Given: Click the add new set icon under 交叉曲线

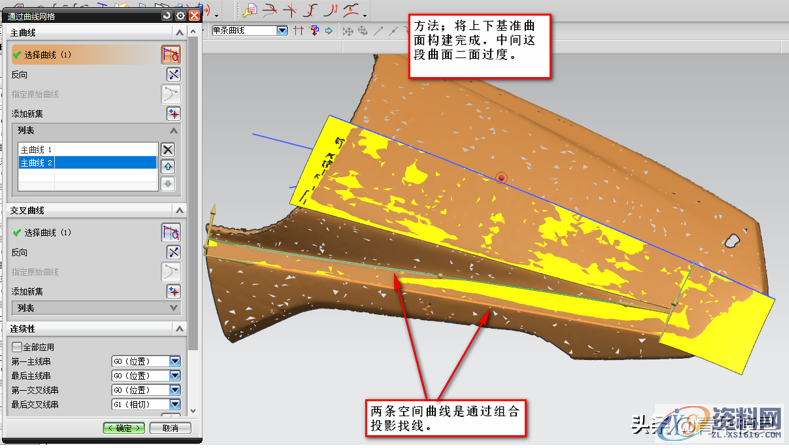Looking at the screenshot, I should [172, 290].
